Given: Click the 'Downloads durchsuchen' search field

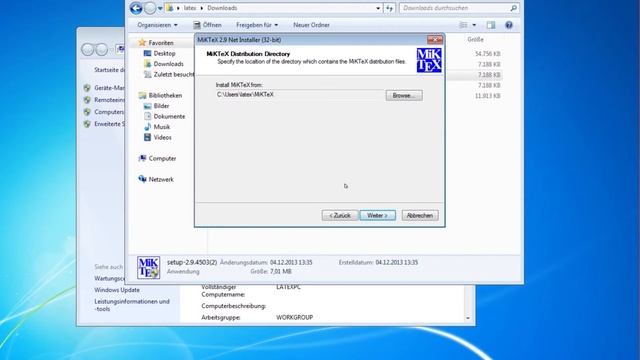Looking at the screenshot, I should [x=454, y=8].
